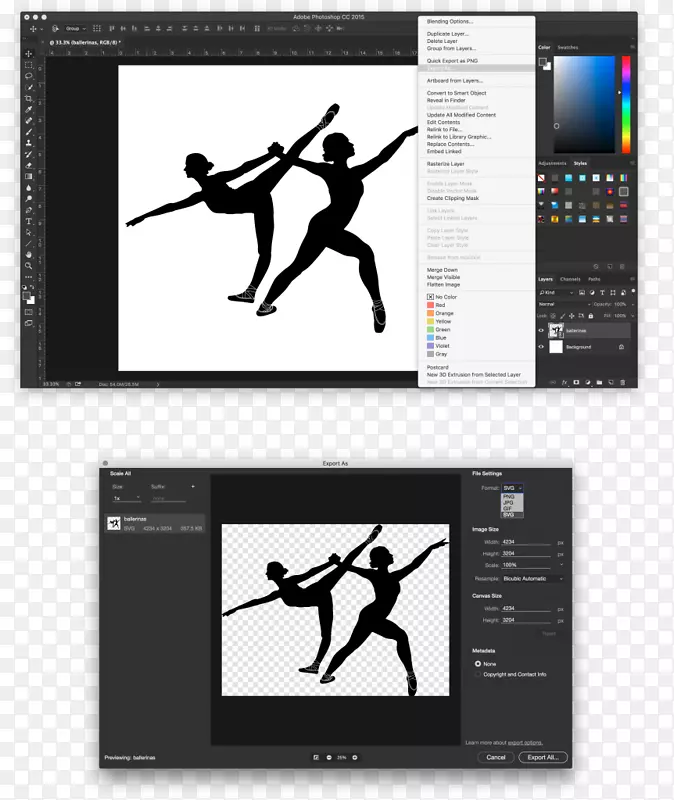Open the export options link

click(x=525, y=743)
